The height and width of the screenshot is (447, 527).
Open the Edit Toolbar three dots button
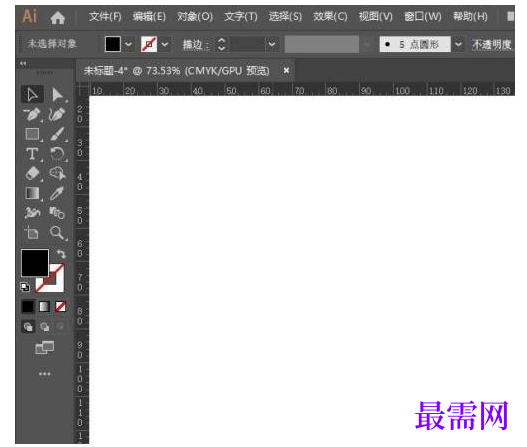(x=44, y=374)
